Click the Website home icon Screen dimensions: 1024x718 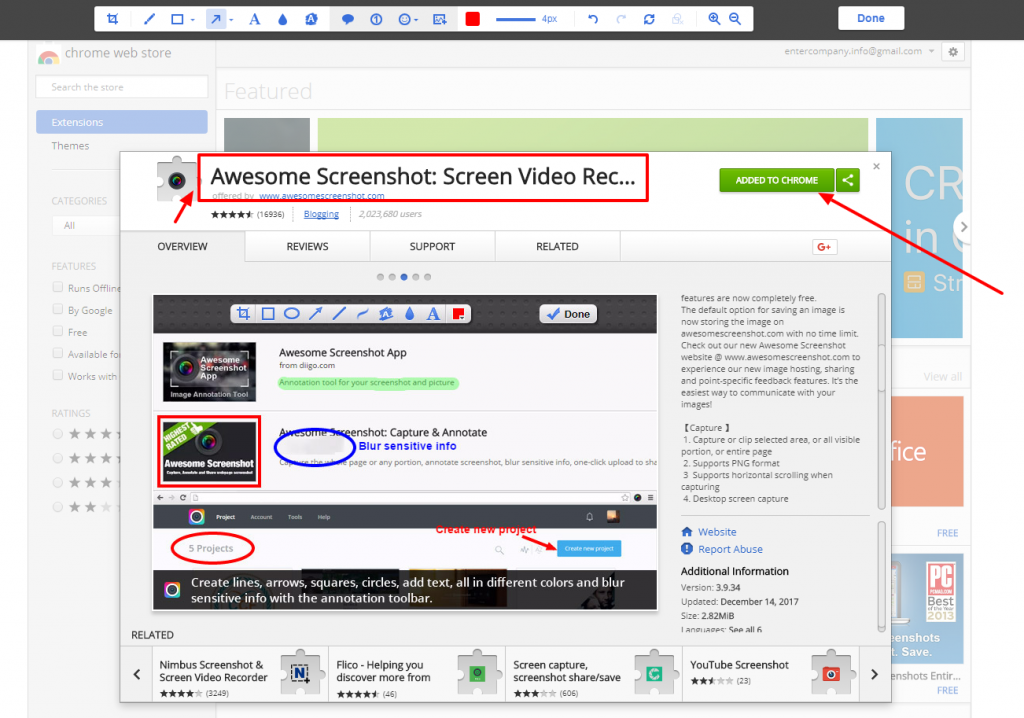tap(686, 532)
